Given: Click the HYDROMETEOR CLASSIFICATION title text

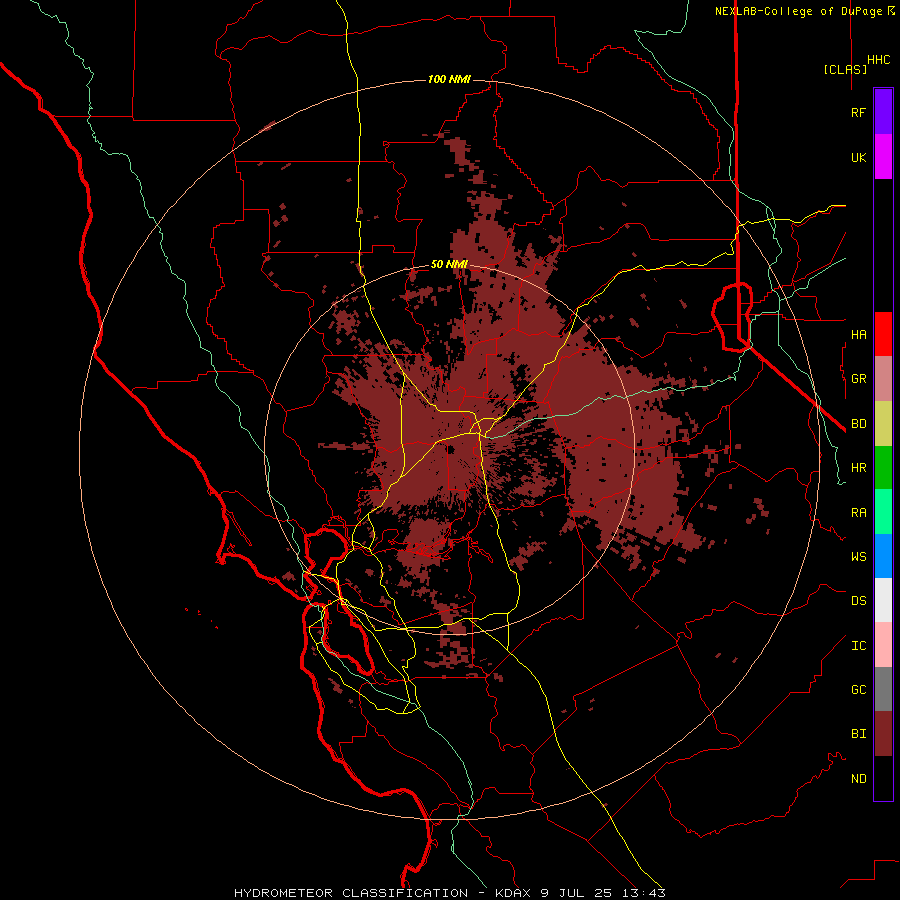Looking at the screenshot, I should tap(351, 893).
